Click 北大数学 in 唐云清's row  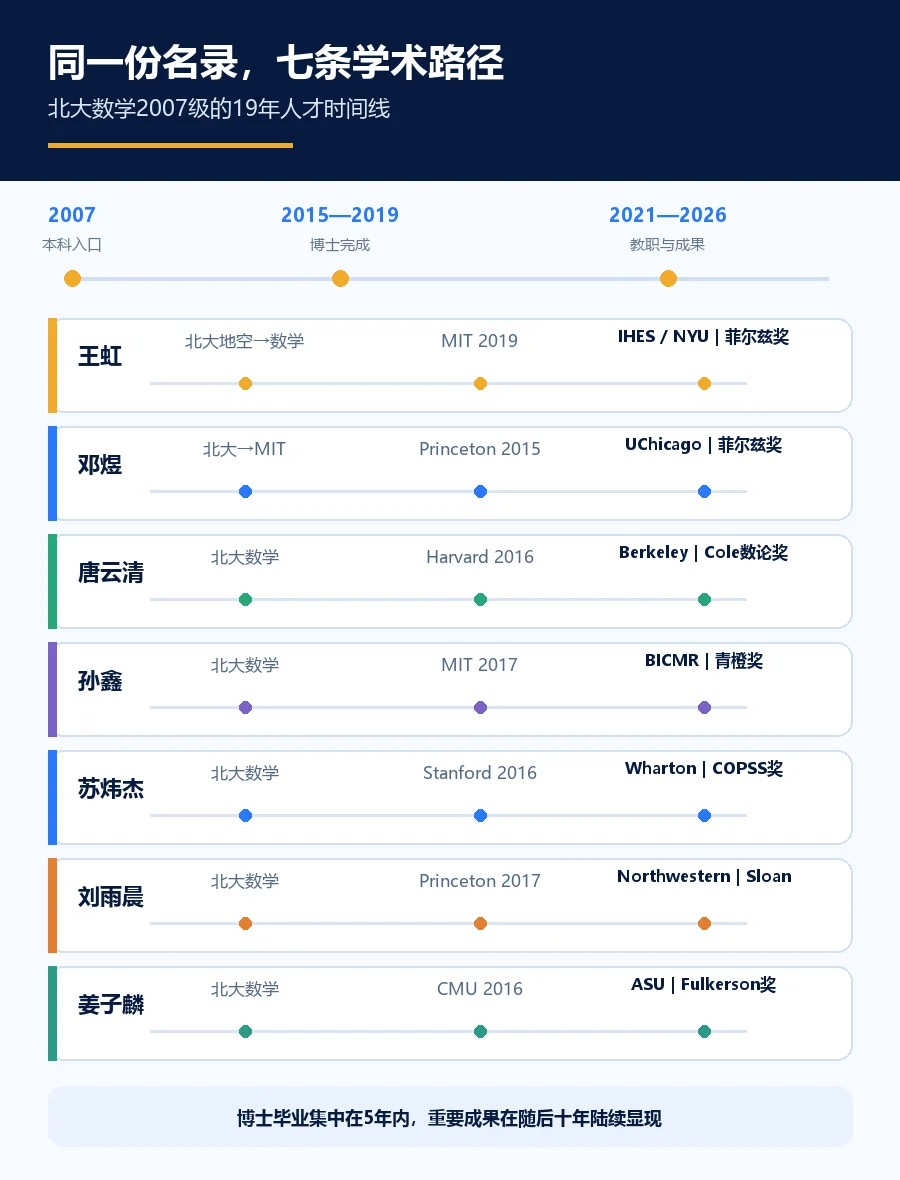(245, 558)
